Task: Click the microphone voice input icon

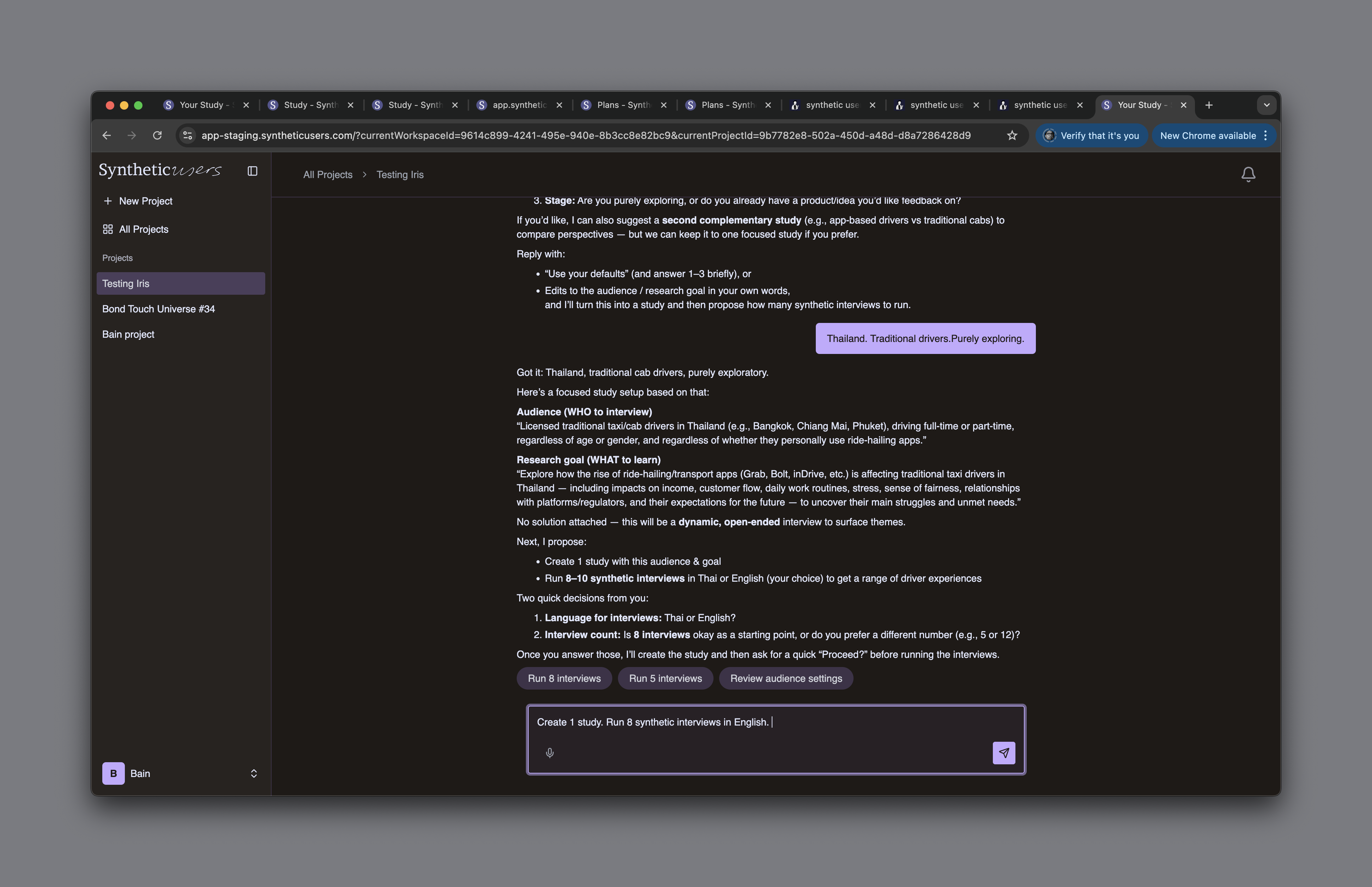Action: click(550, 752)
